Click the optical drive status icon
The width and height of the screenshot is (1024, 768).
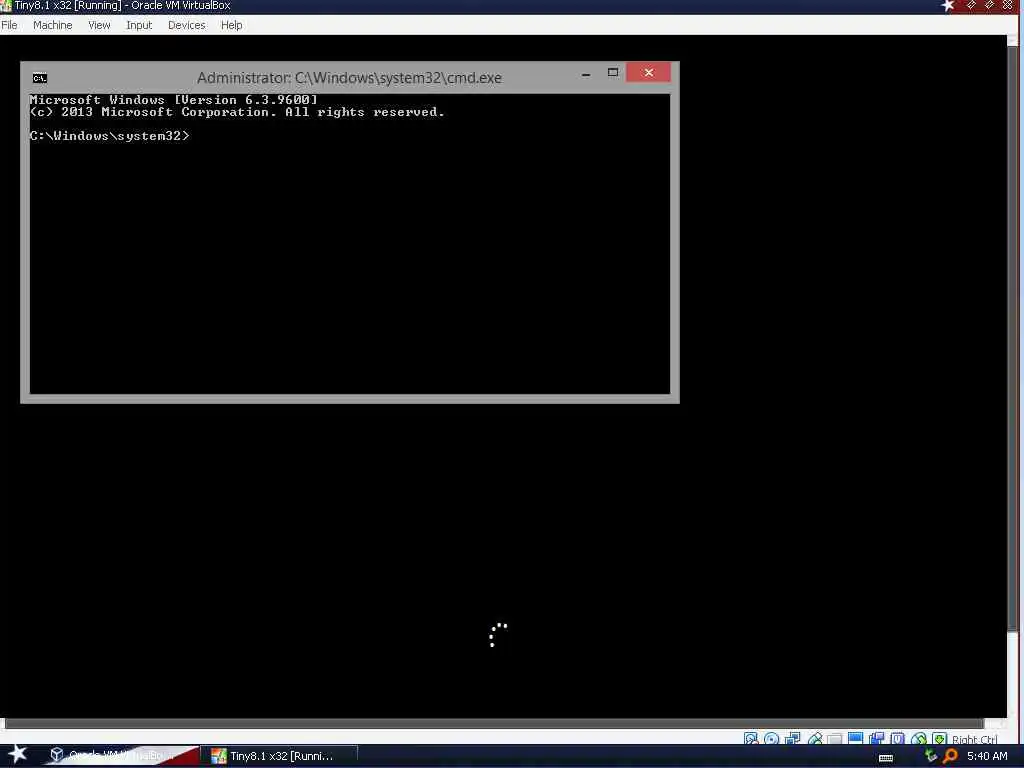coord(771,739)
